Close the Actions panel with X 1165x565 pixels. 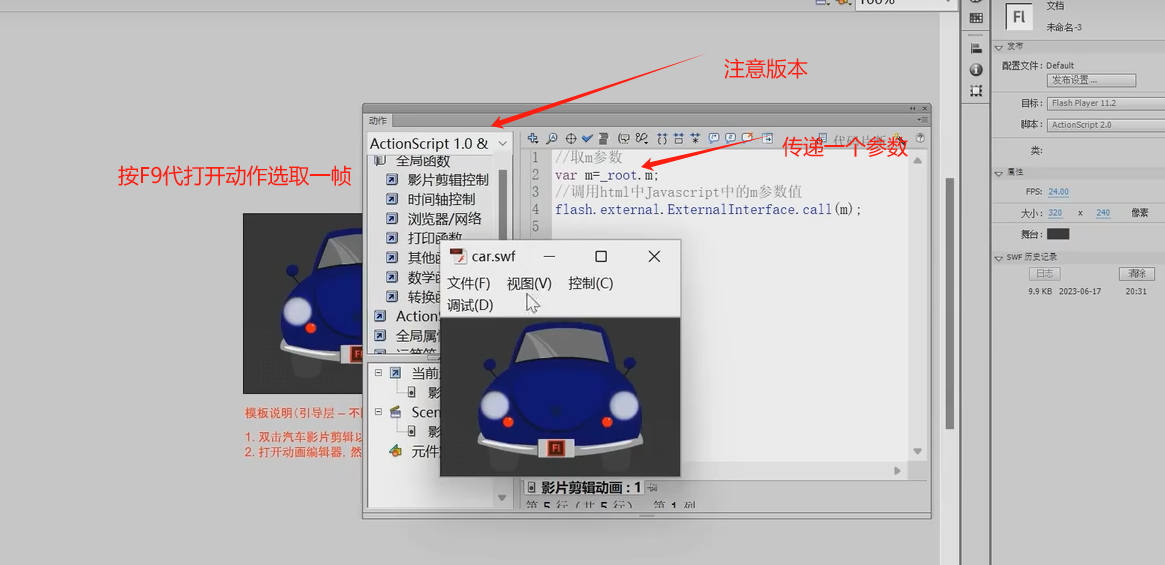(x=925, y=109)
